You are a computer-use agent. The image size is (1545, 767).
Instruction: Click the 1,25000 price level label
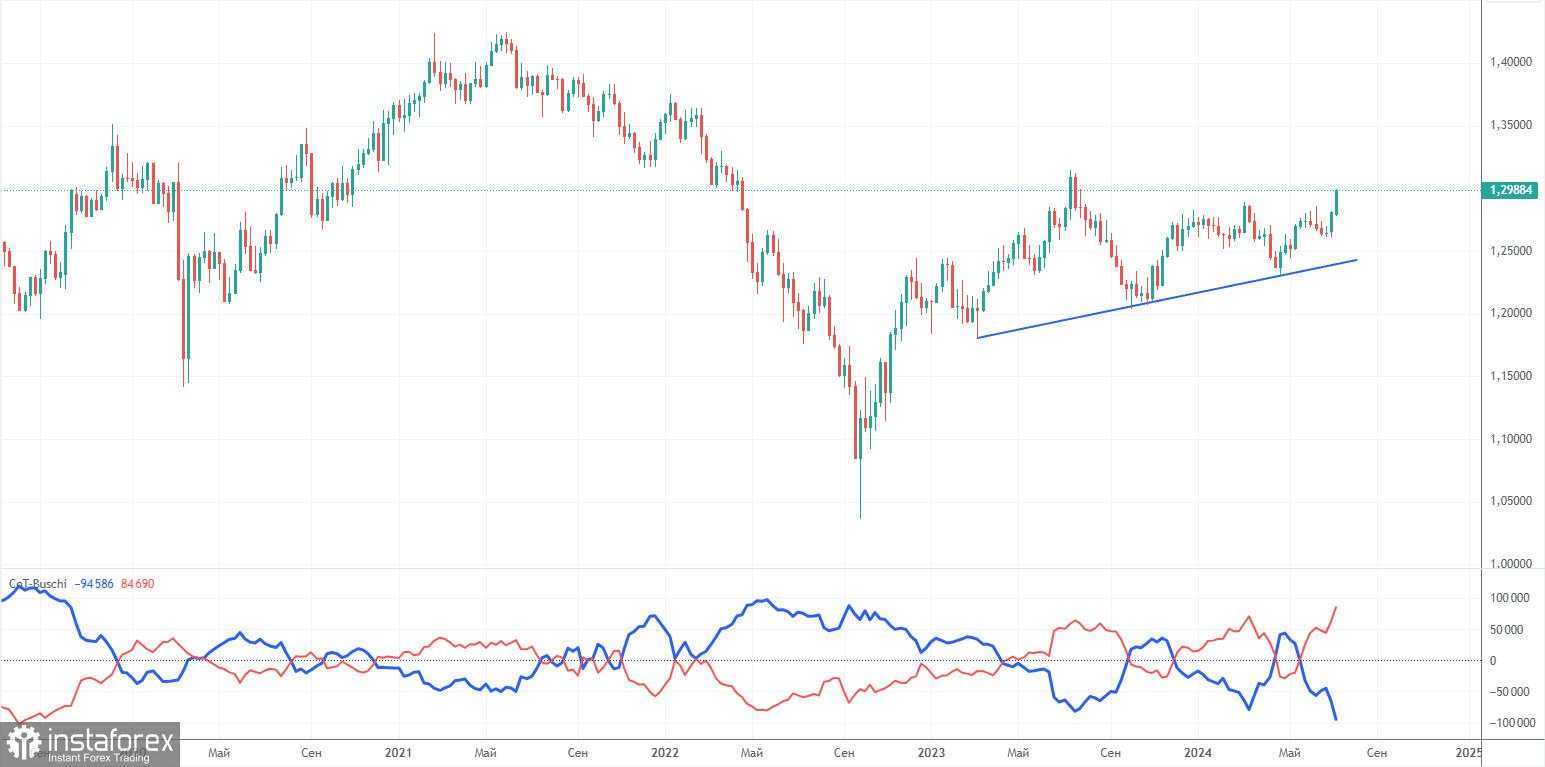tap(1511, 250)
